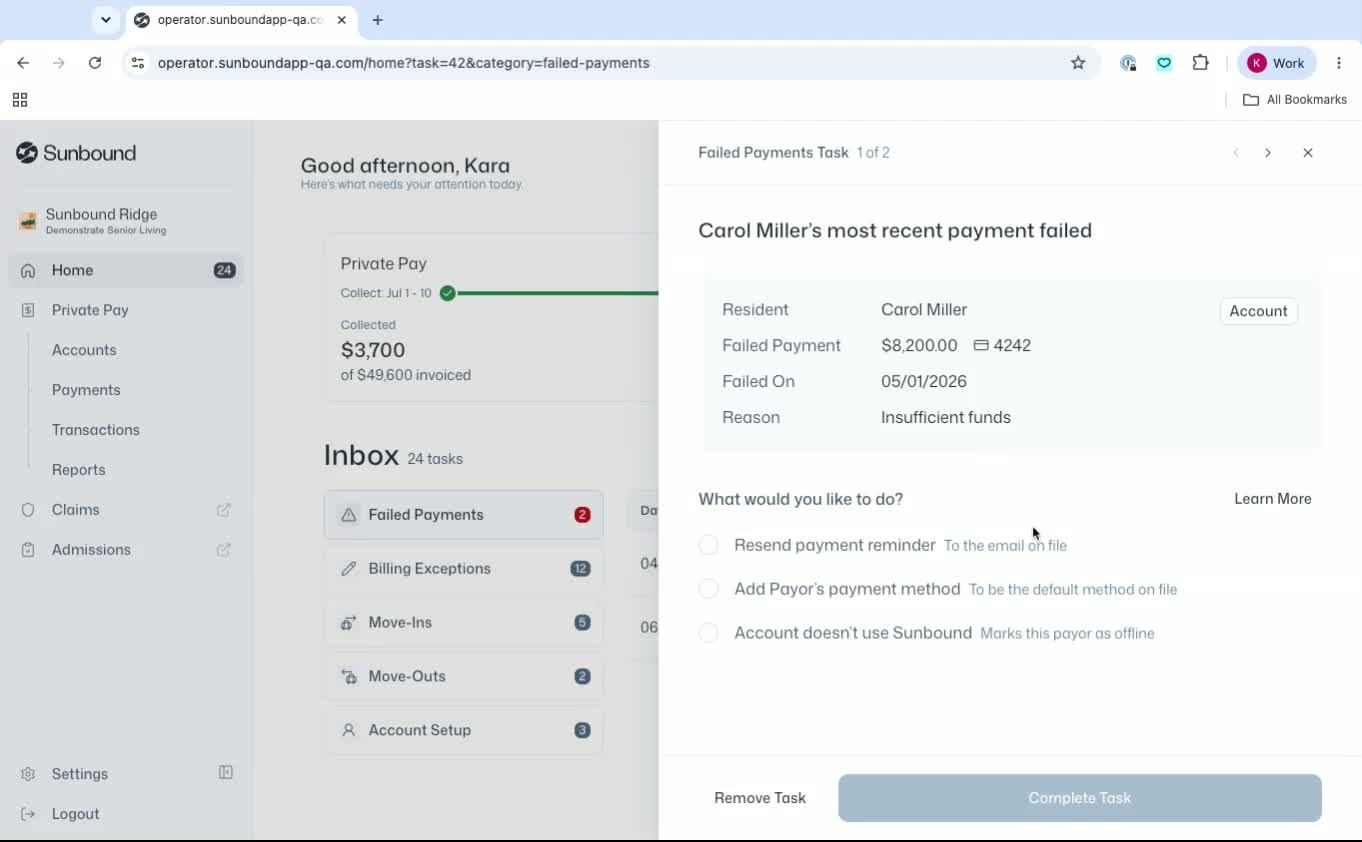Open browser extensions puzzle icon

tap(1201, 63)
